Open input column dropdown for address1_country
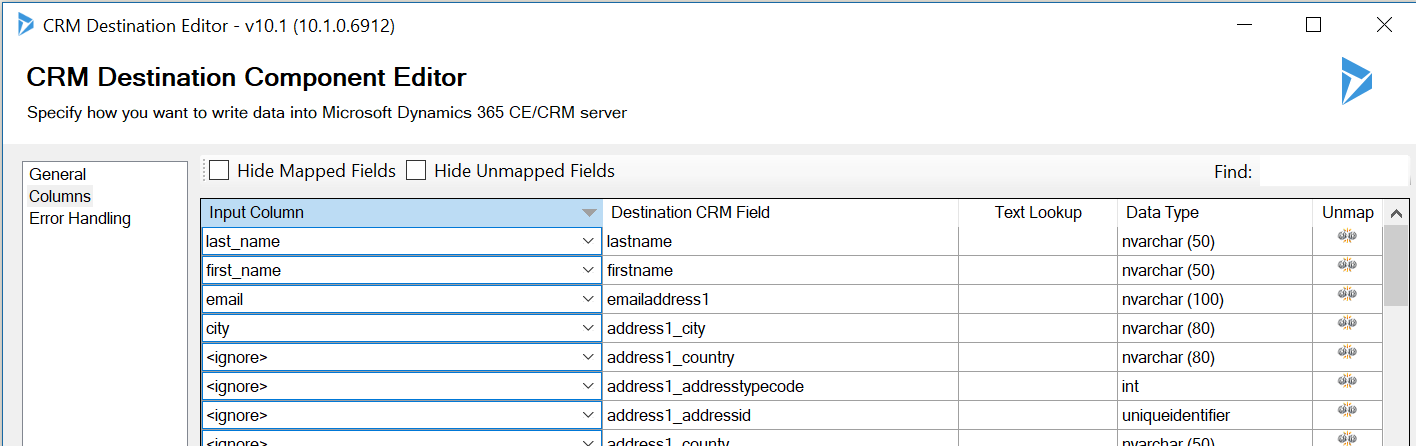 tap(587, 357)
